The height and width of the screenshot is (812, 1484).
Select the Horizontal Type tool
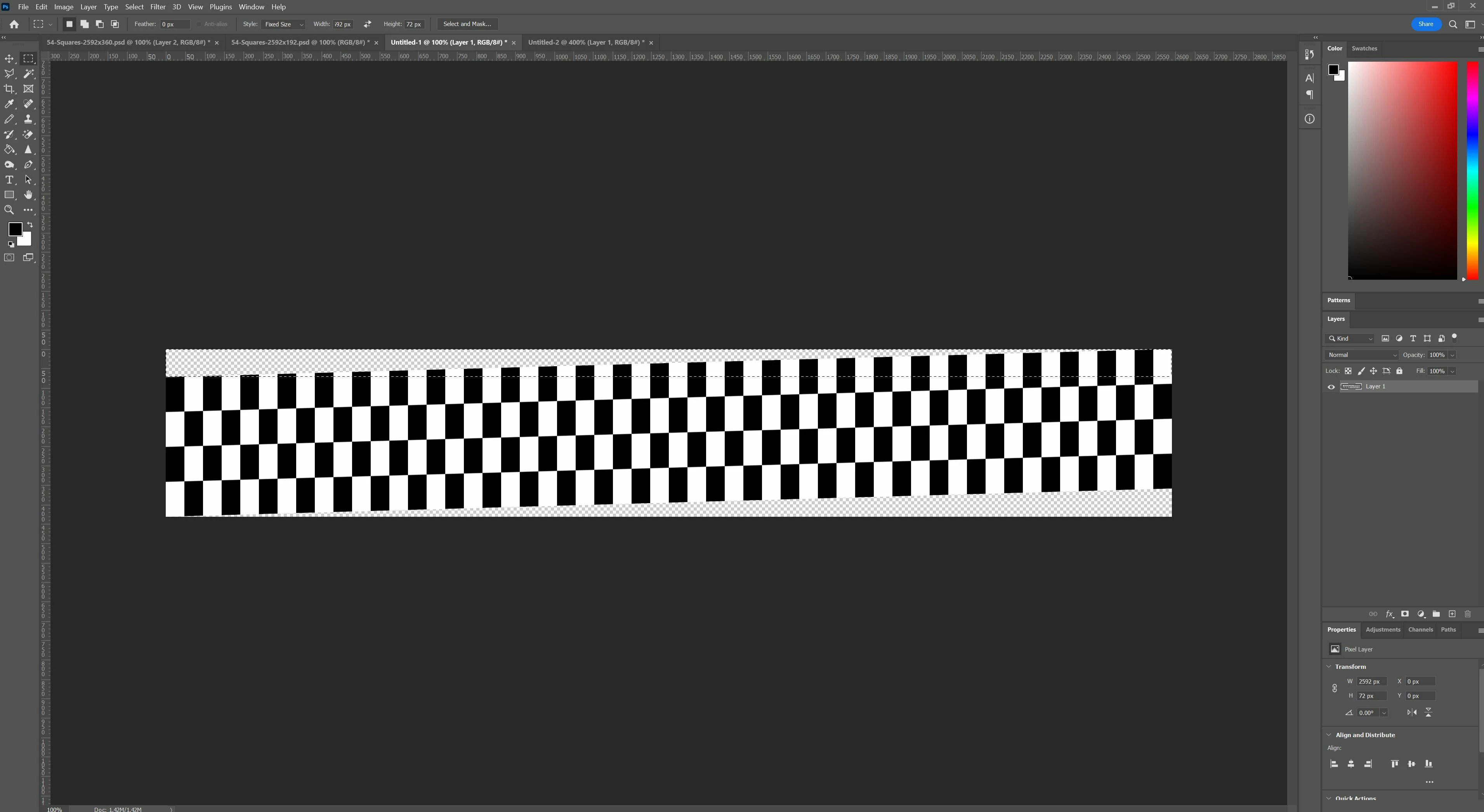pyautogui.click(x=9, y=180)
